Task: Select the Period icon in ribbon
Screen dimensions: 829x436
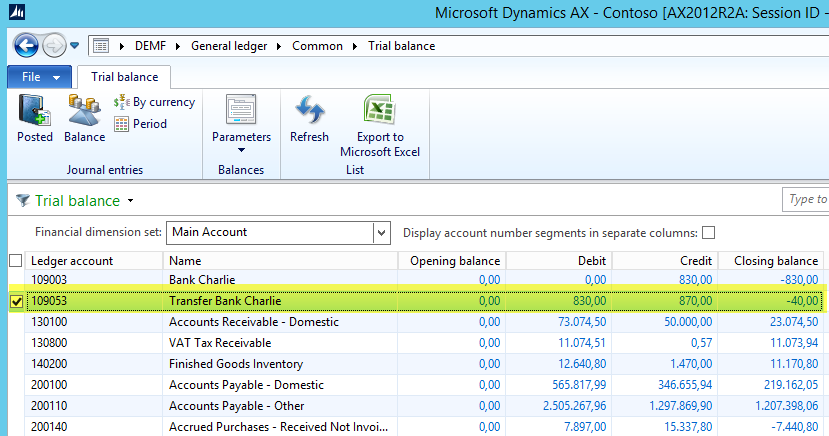Action: (x=122, y=124)
